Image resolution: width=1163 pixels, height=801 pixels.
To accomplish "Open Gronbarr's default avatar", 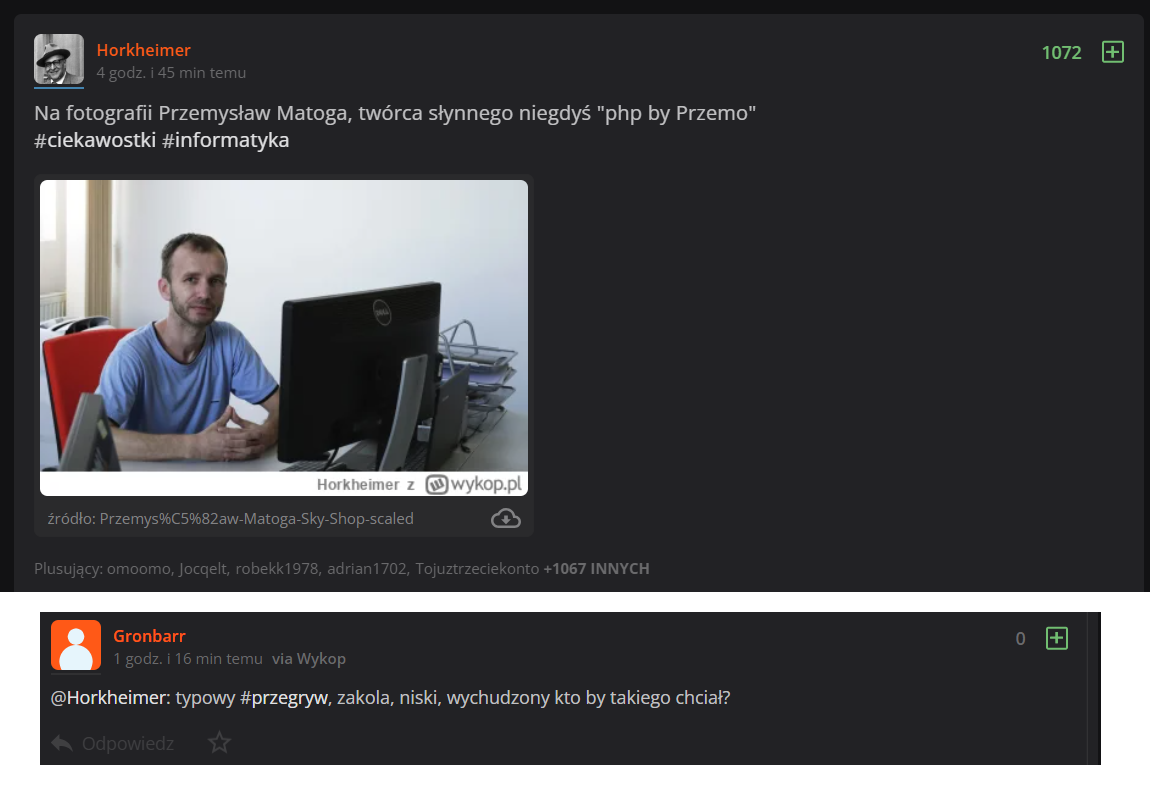I will click(x=76, y=645).
